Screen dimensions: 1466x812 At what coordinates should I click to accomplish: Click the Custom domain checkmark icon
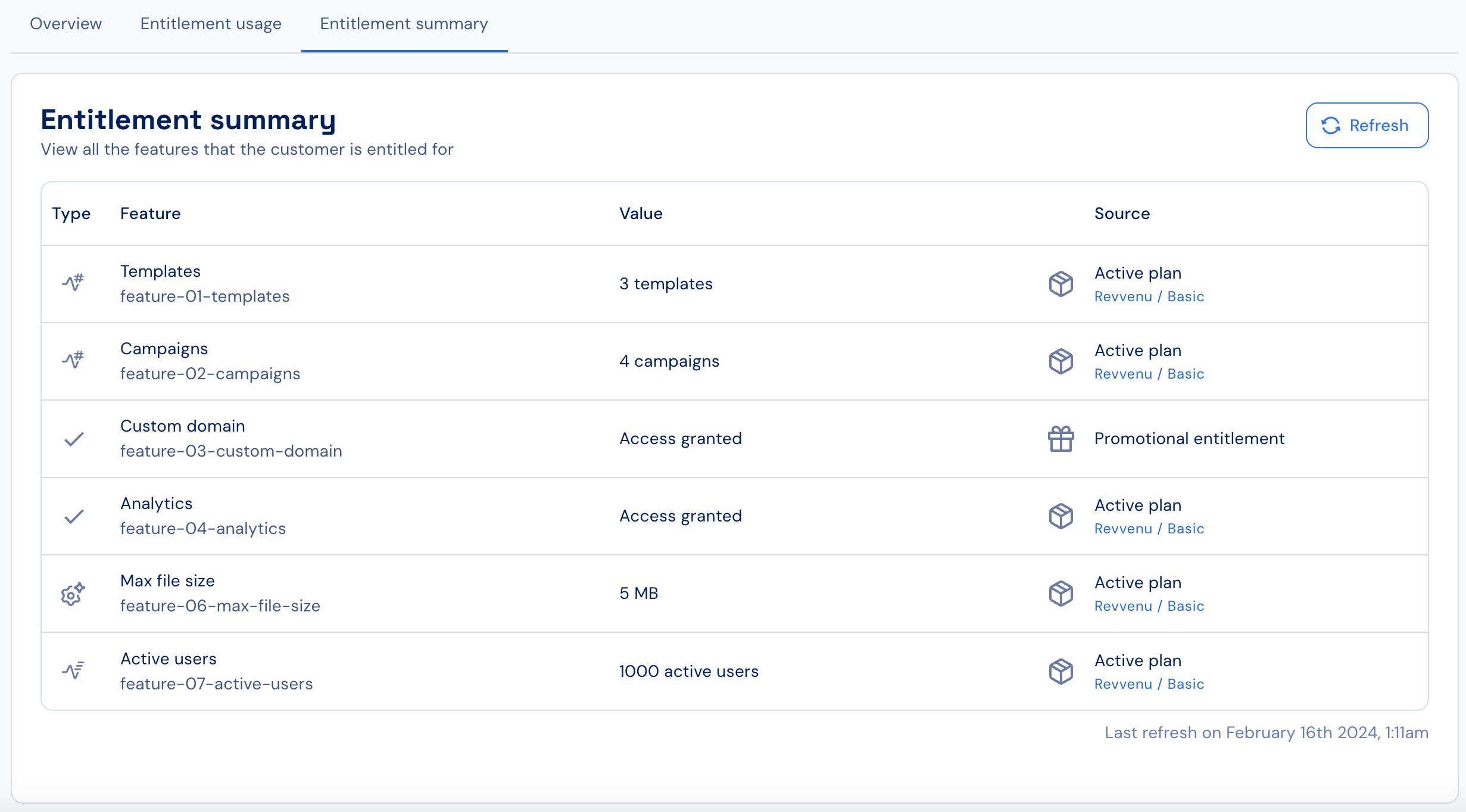coord(74,439)
